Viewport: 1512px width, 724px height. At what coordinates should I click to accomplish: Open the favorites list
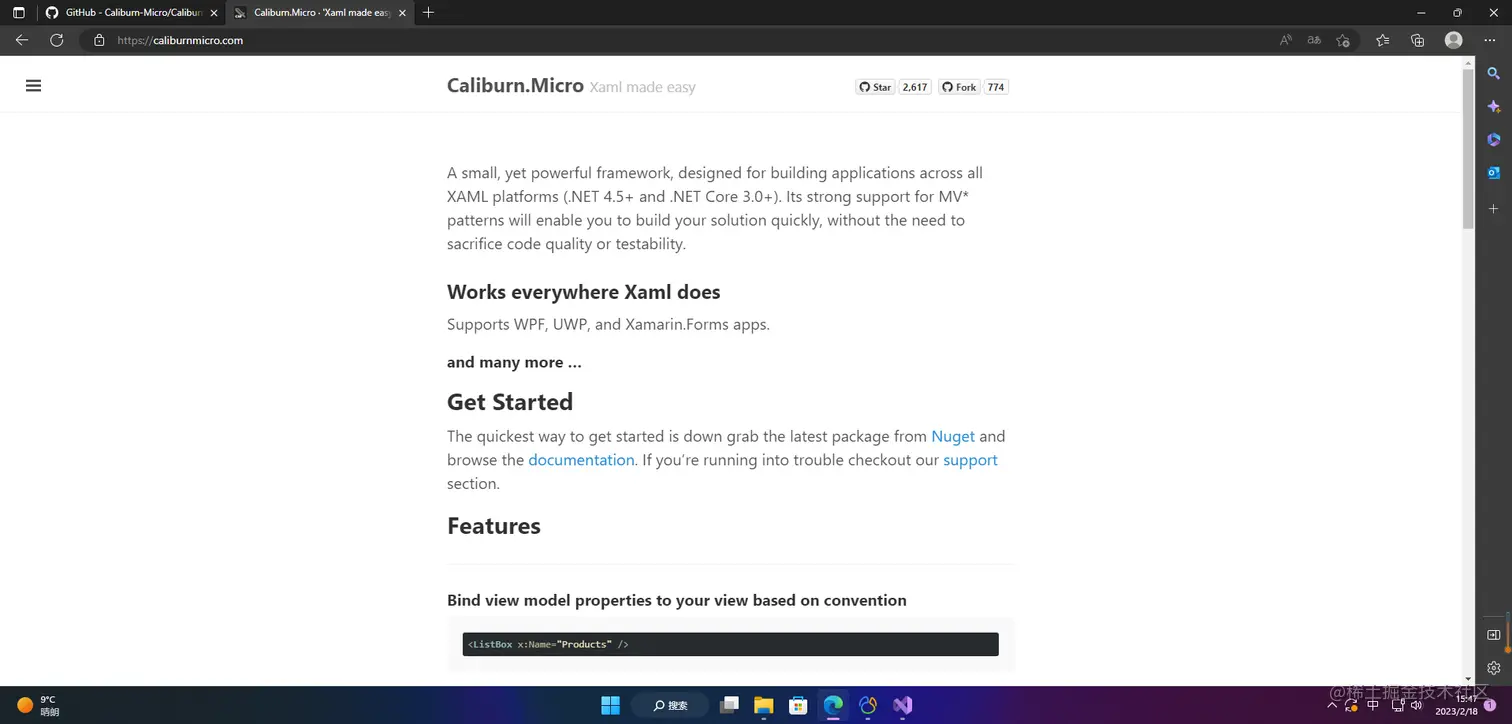pyautogui.click(x=1382, y=40)
